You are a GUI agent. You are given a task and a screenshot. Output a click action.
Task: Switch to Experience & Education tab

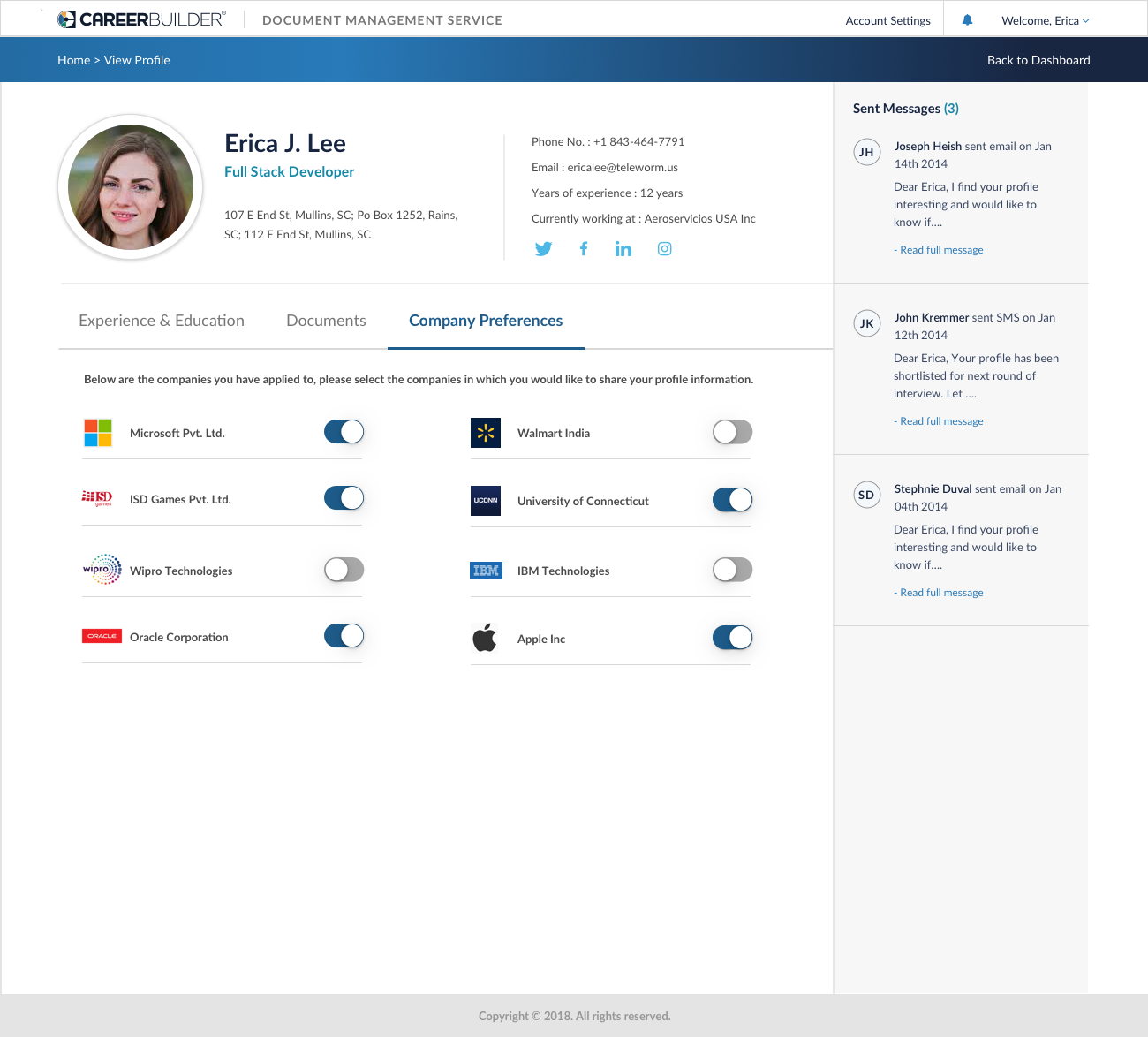coord(162,321)
